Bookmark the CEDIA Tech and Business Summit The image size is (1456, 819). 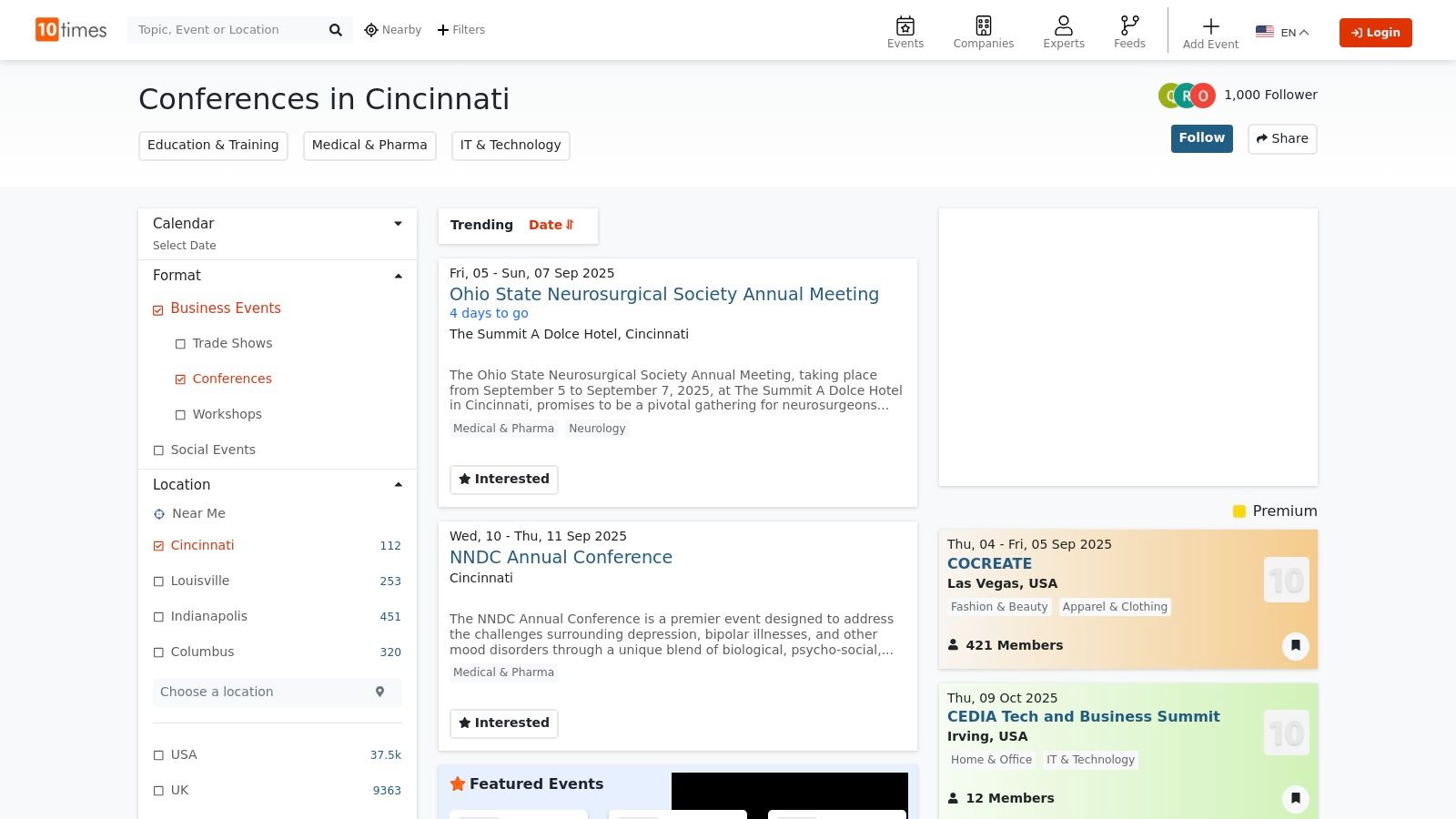click(x=1295, y=798)
